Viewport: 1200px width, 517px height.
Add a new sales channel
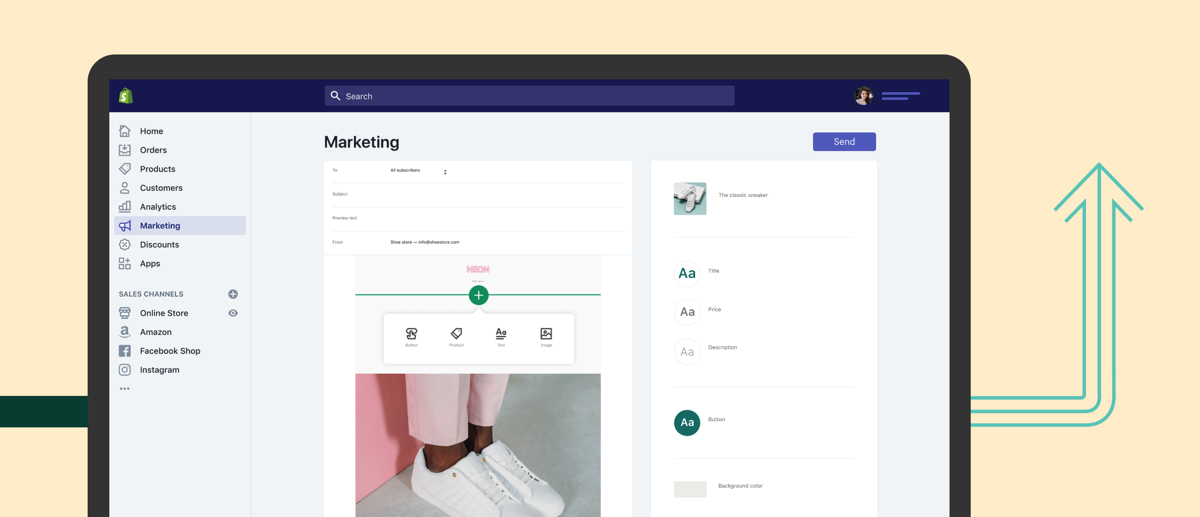tap(233, 294)
